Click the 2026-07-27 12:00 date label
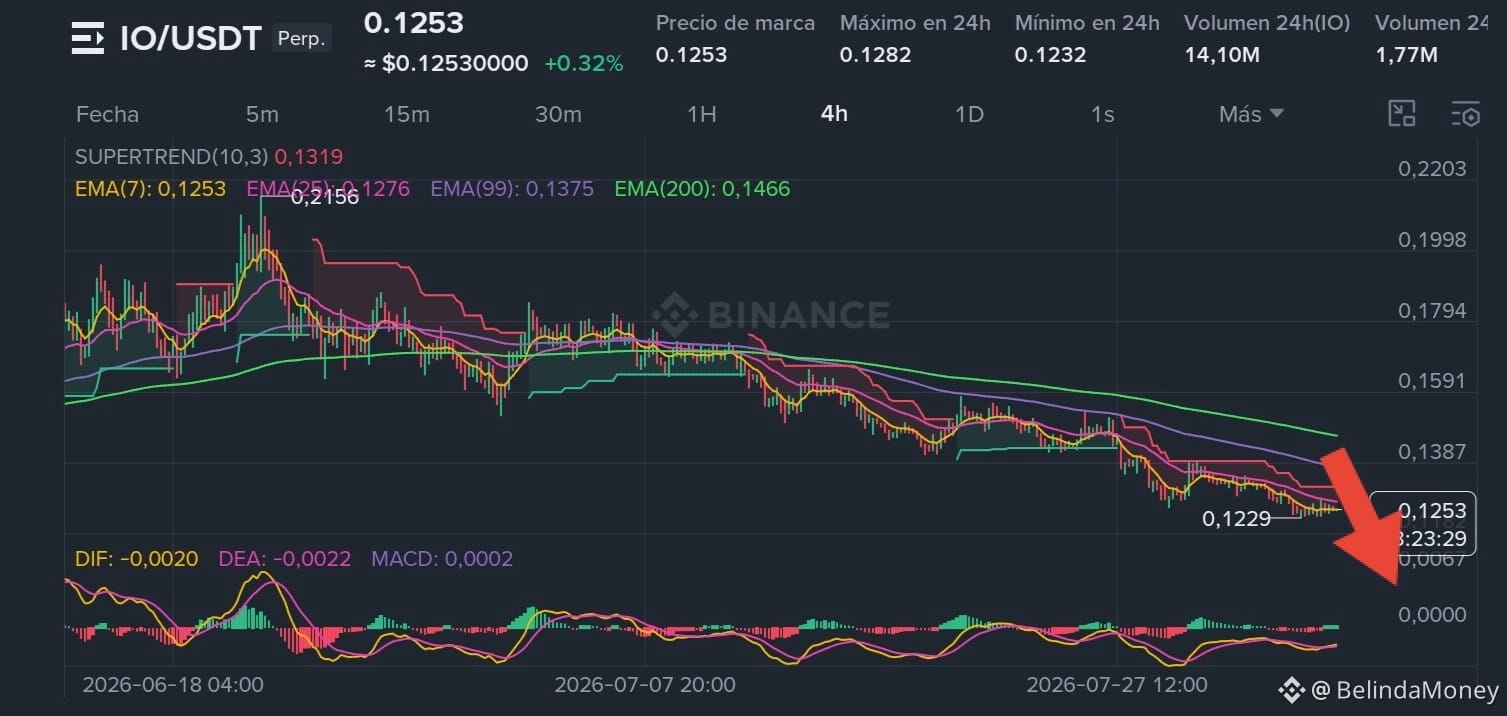Viewport: 1507px width, 716px height. (1117, 685)
